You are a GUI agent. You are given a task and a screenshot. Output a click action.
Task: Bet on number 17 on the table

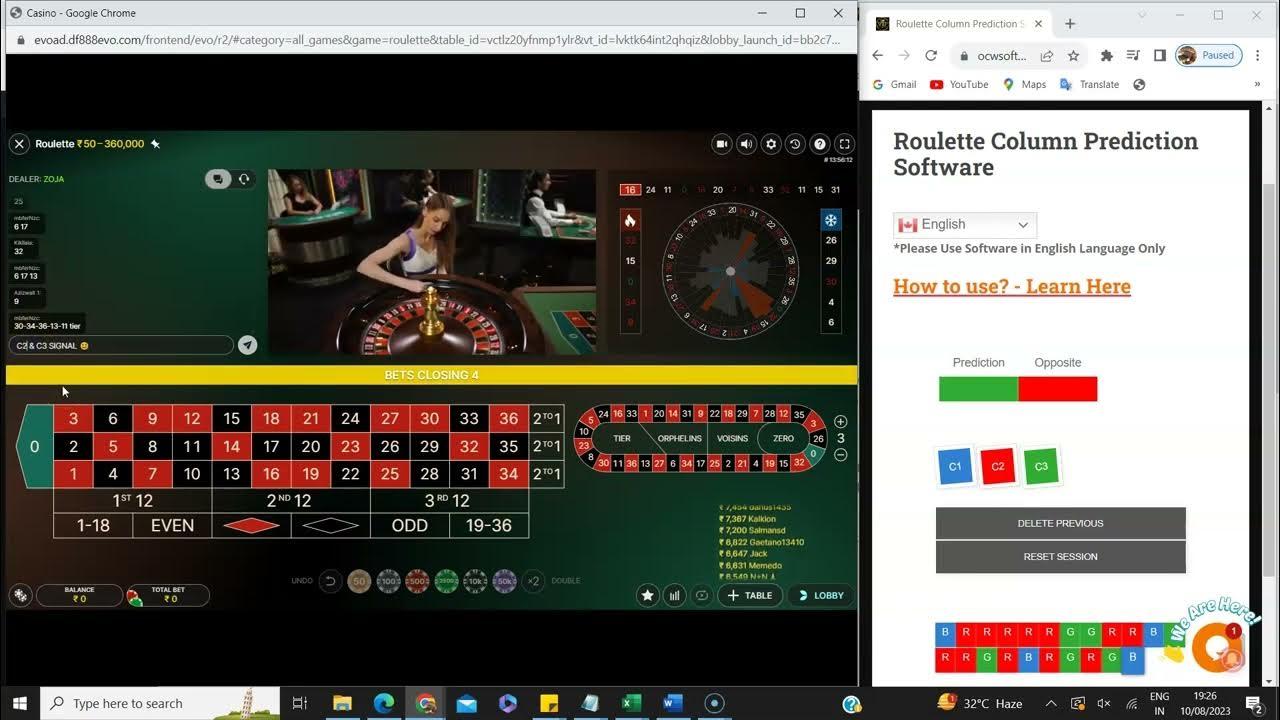(271, 446)
